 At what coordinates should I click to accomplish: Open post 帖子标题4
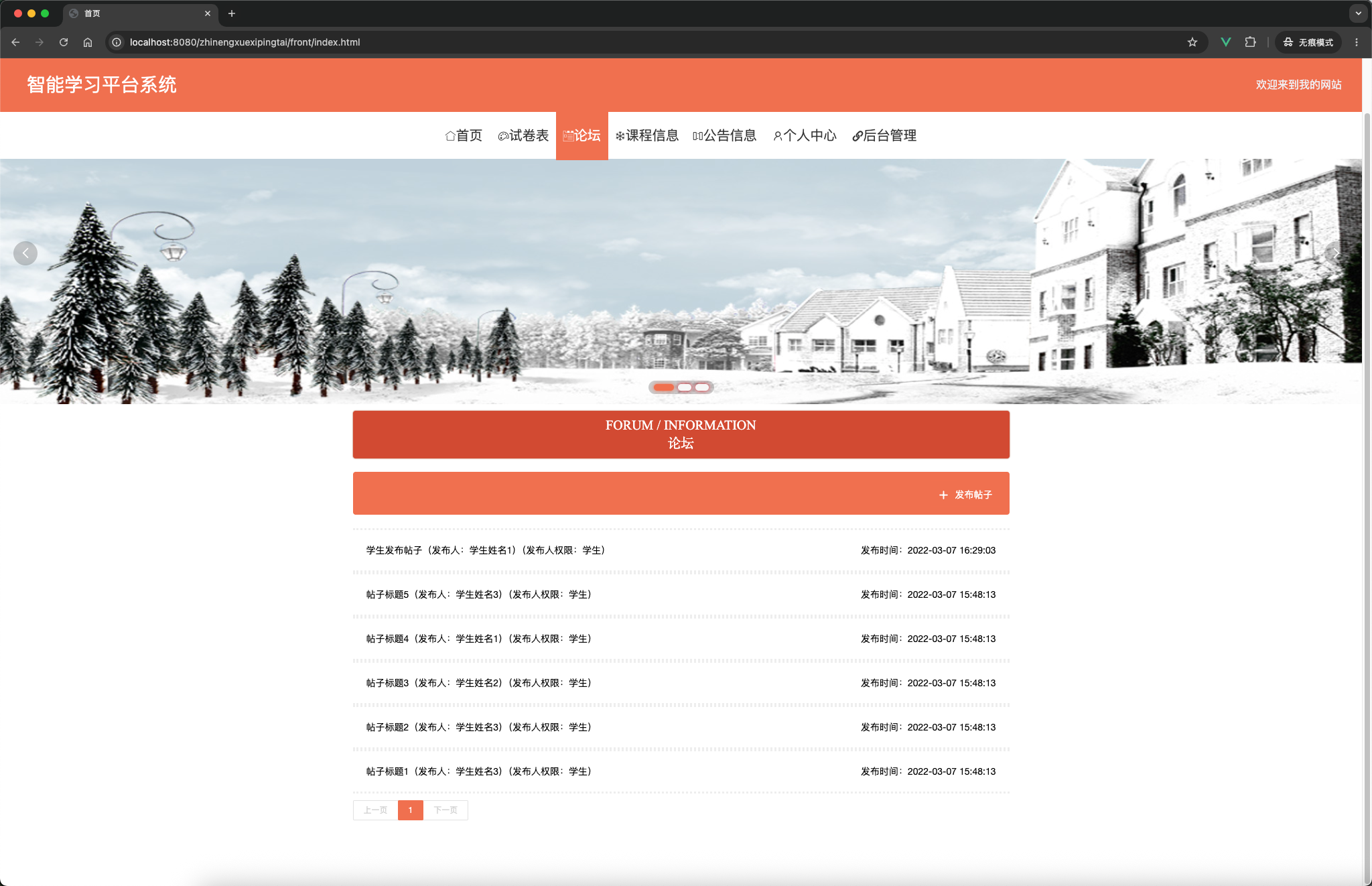click(x=681, y=639)
